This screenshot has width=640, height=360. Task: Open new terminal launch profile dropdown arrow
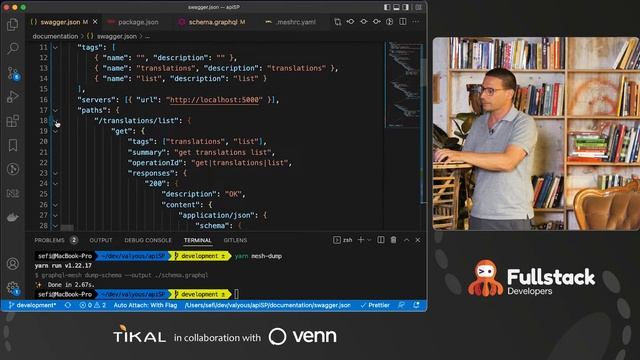pos(369,240)
